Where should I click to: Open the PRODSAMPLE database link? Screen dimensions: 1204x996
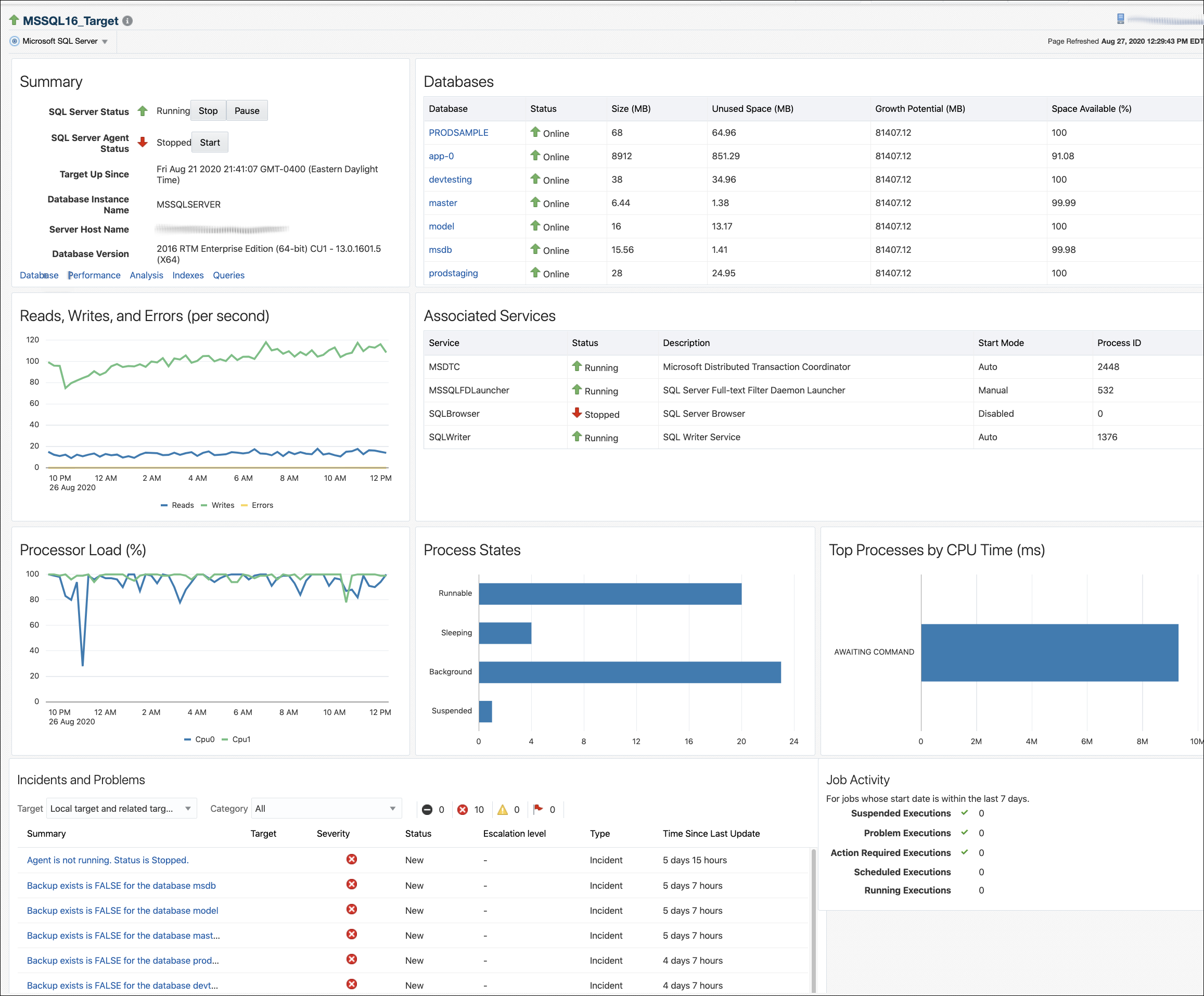point(458,133)
